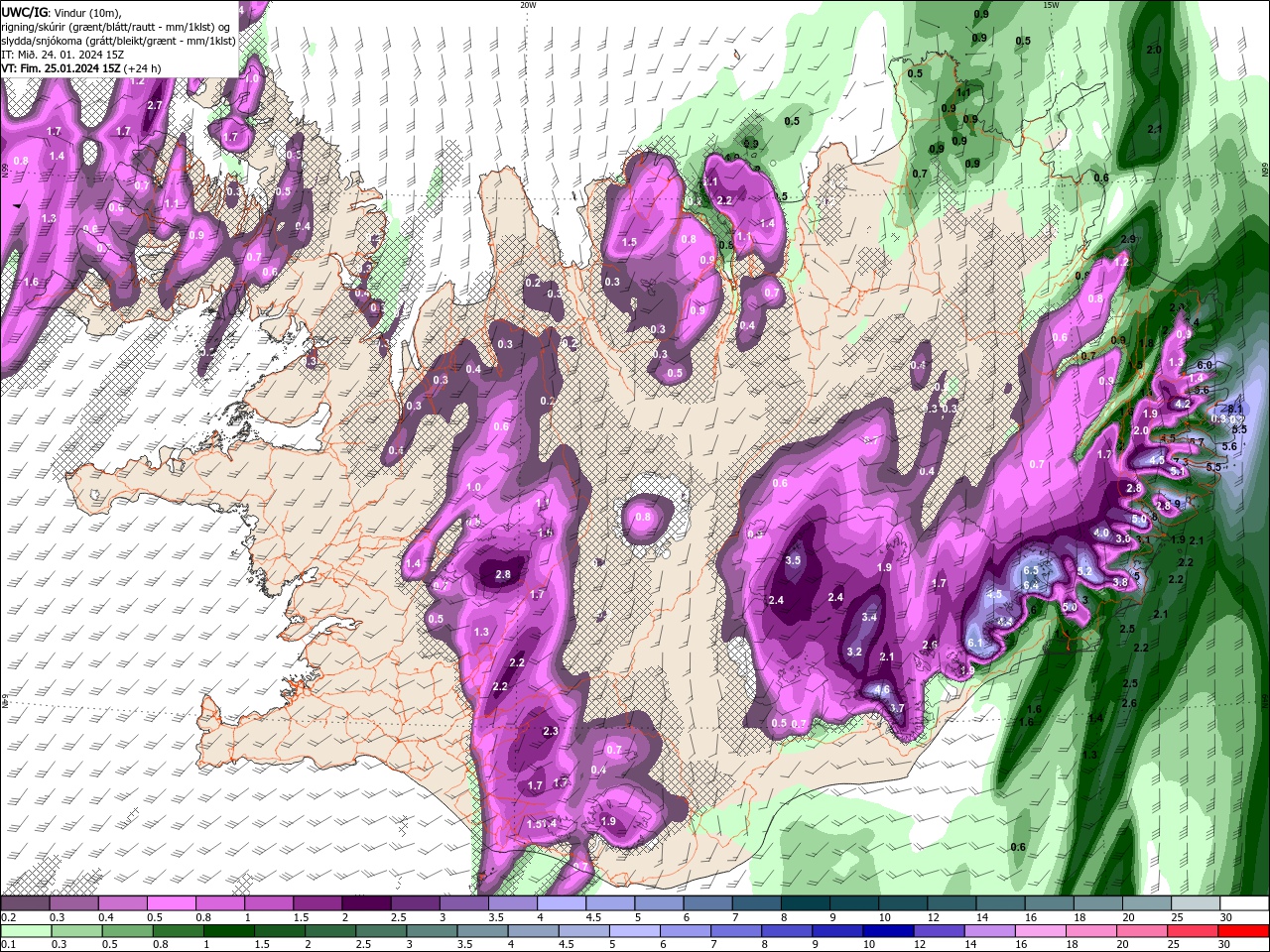This screenshot has height=952, width=1270.
Task: Click the '4.0' snowfall value on the map
Action: (1101, 533)
